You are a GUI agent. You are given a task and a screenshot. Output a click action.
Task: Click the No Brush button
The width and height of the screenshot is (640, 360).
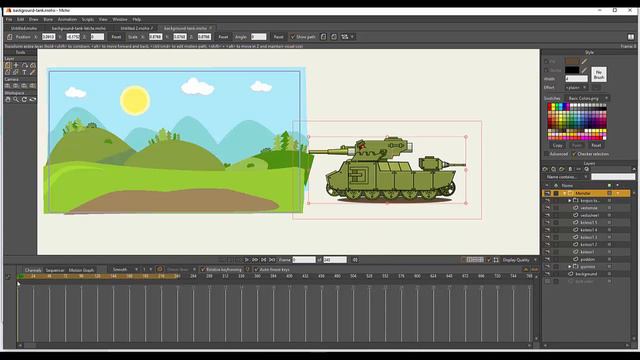click(x=599, y=74)
